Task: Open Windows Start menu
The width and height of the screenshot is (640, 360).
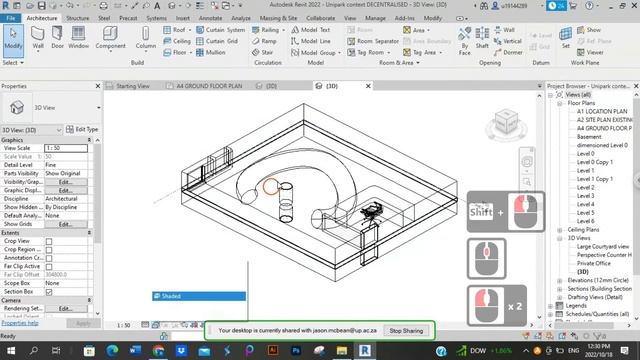Action: pos(11,351)
